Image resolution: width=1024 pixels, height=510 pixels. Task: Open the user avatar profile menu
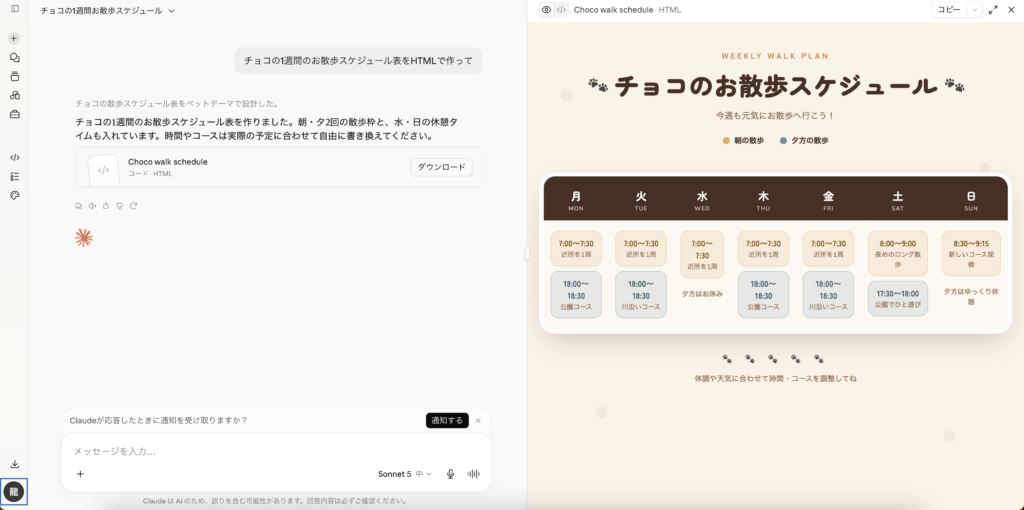14,491
